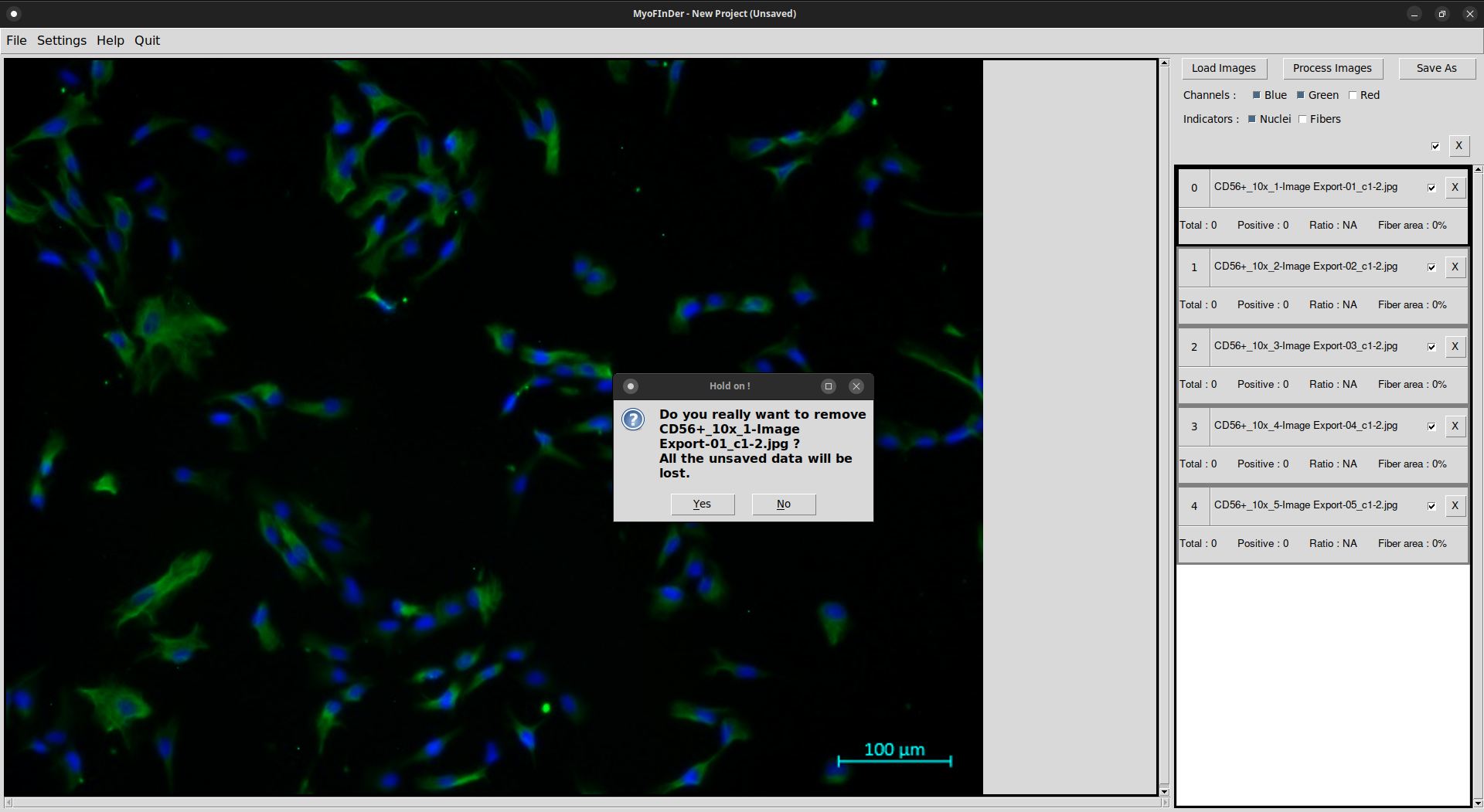Toggle the checkbox for CD56+_10x_5-Image Export-05

click(x=1431, y=506)
